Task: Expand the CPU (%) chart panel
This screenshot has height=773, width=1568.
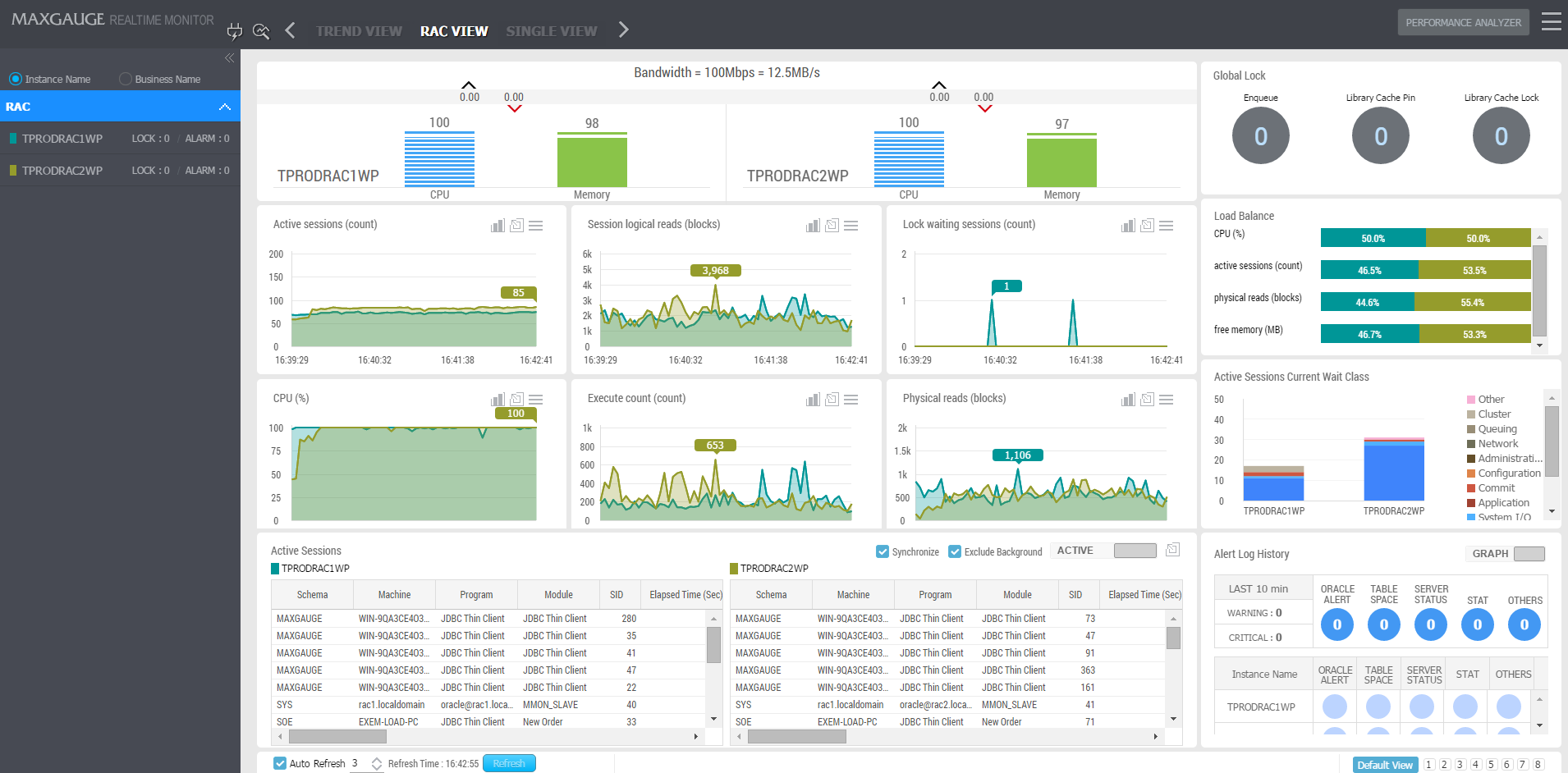Action: pos(516,399)
